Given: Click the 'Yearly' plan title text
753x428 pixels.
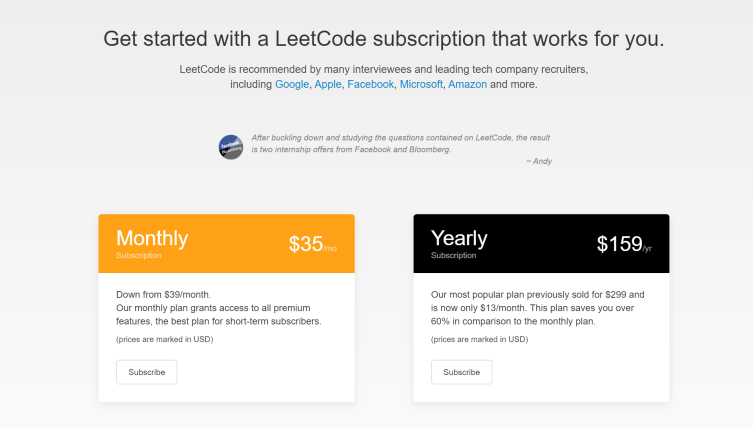Looking at the screenshot, I should (459, 238).
